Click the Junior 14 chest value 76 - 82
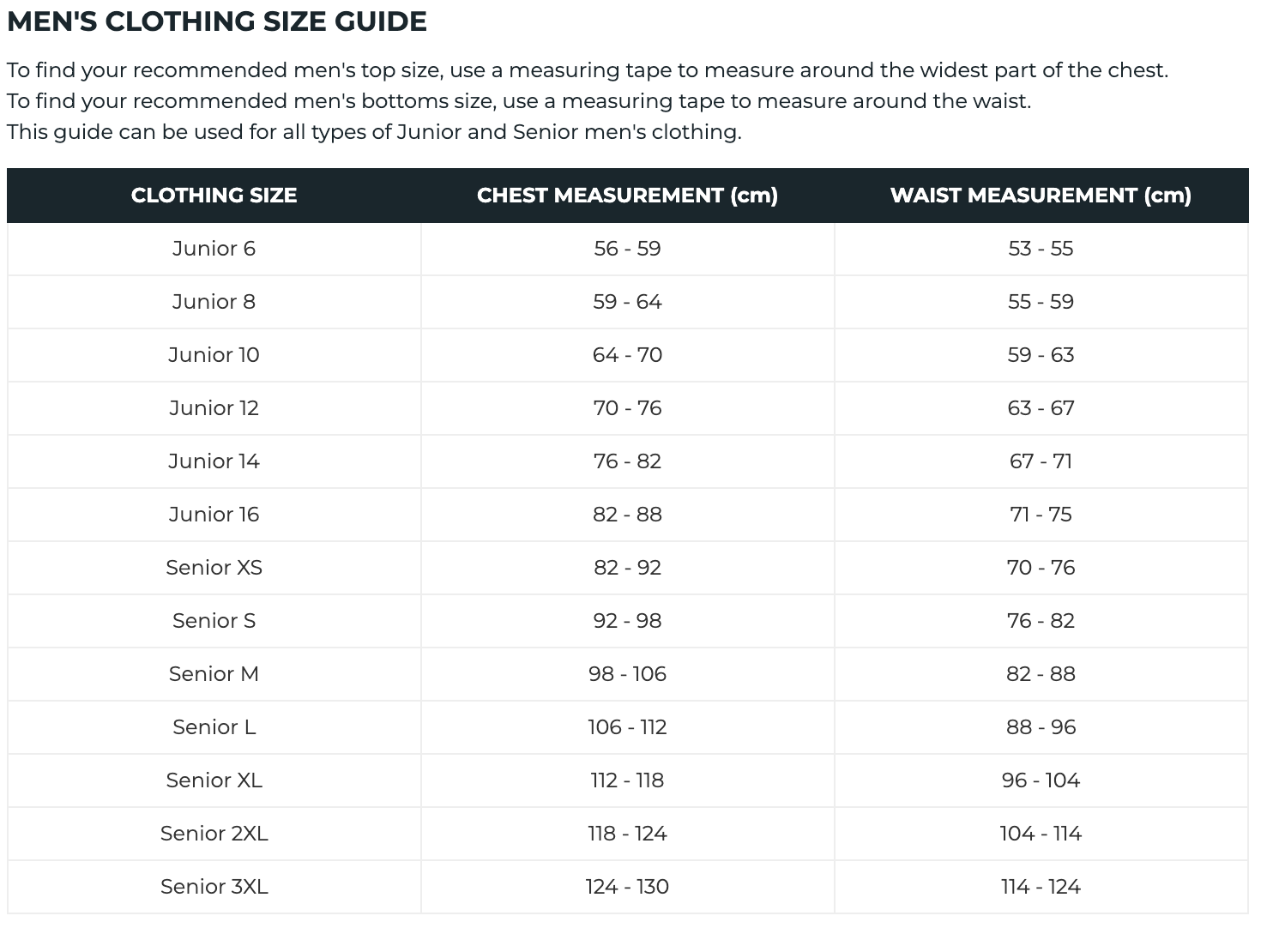Image resolution: width=1285 pixels, height=952 pixels. (627, 461)
